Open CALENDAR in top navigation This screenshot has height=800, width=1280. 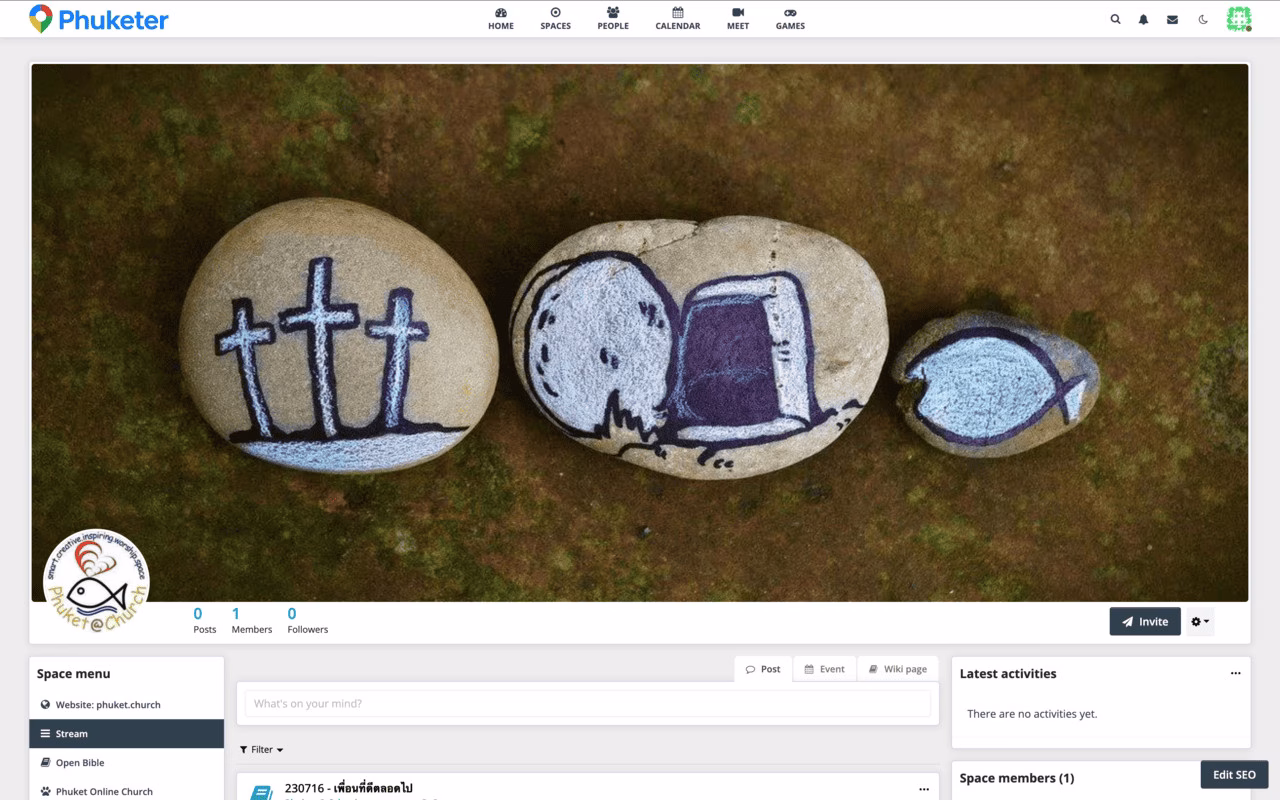[x=678, y=19]
